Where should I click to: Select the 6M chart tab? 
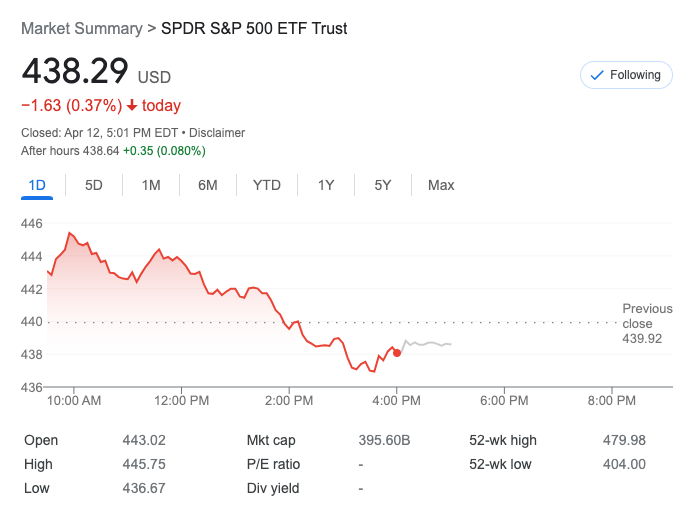208,185
